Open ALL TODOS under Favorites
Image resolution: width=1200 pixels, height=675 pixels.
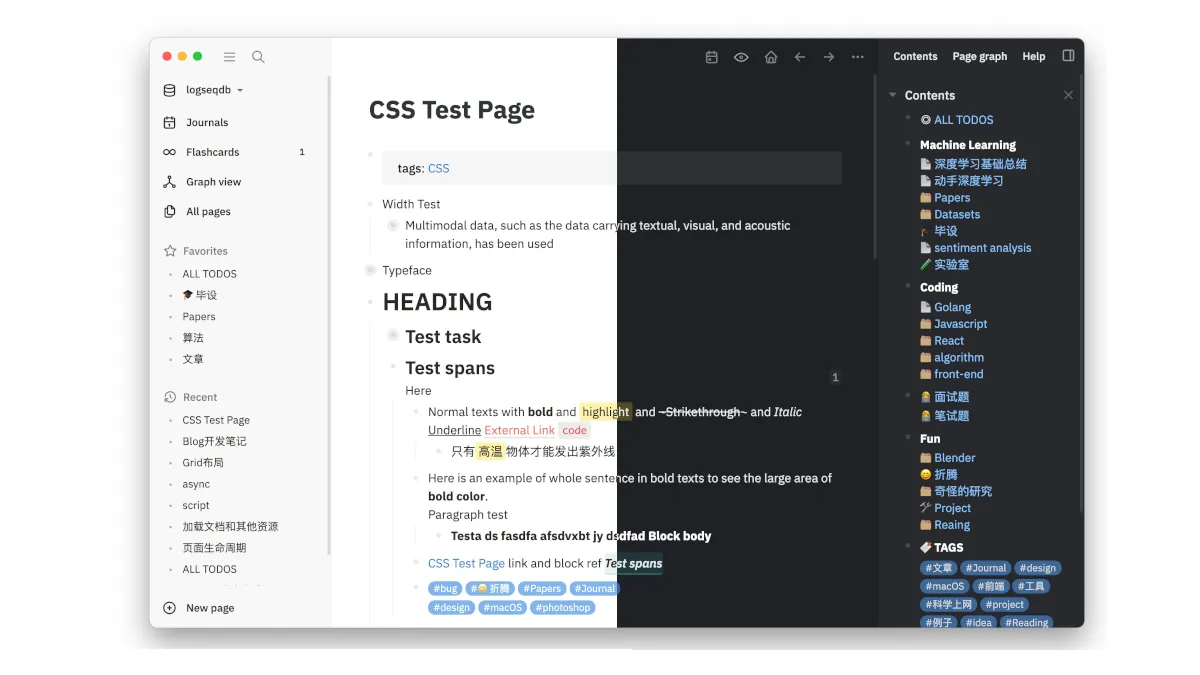pyautogui.click(x=209, y=274)
